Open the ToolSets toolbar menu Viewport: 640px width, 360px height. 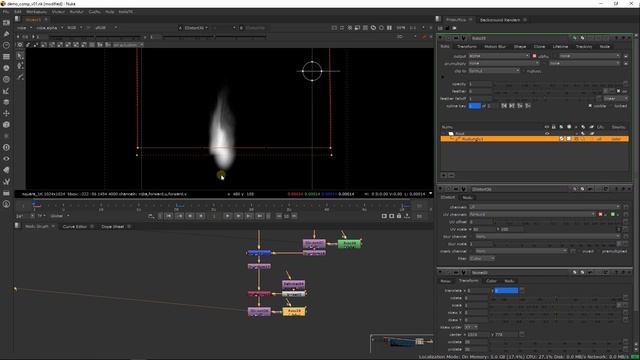click(6, 181)
